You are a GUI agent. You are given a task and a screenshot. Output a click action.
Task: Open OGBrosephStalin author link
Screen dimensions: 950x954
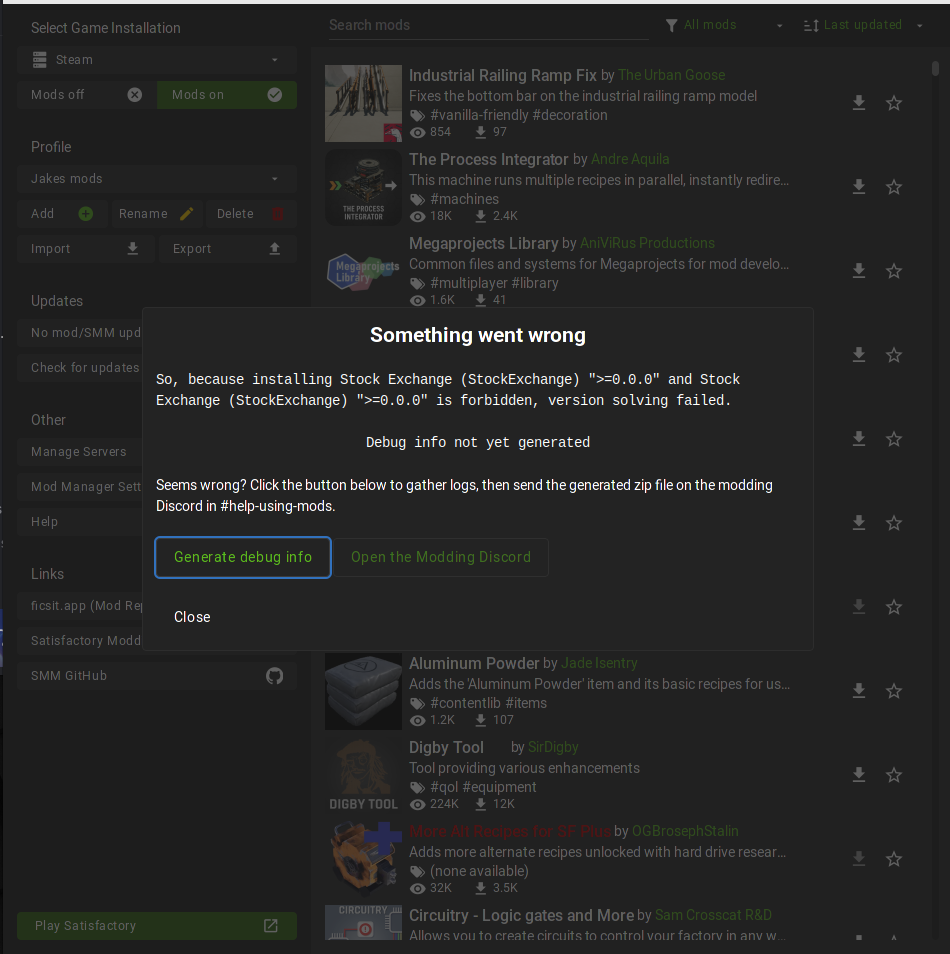point(685,831)
